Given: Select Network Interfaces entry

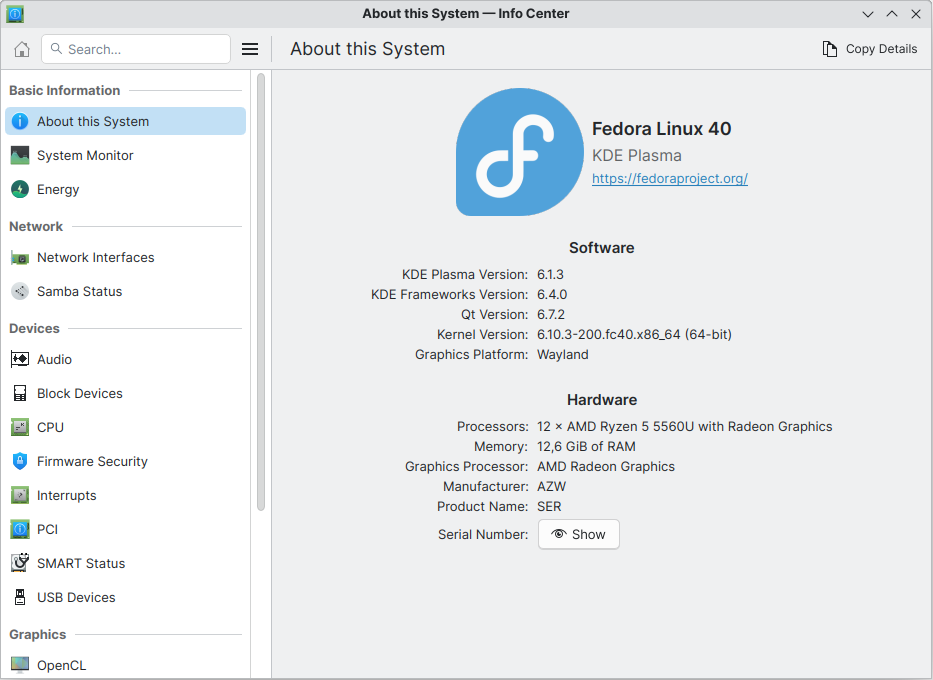Looking at the screenshot, I should point(126,258).
